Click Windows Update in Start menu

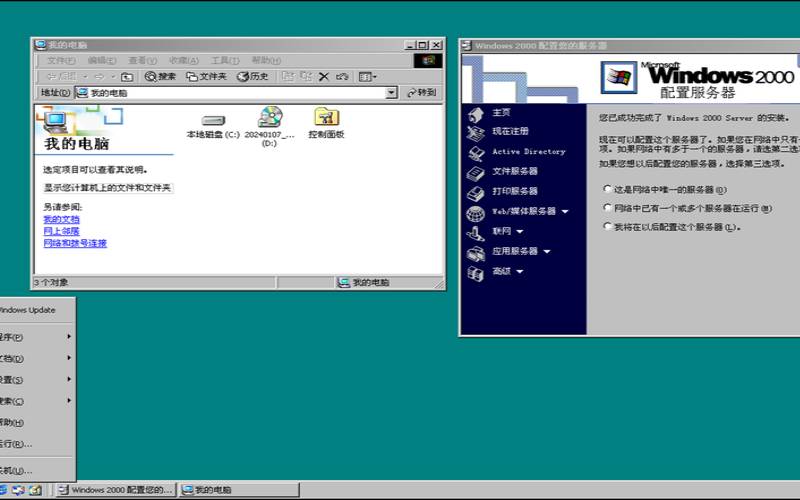37,310
